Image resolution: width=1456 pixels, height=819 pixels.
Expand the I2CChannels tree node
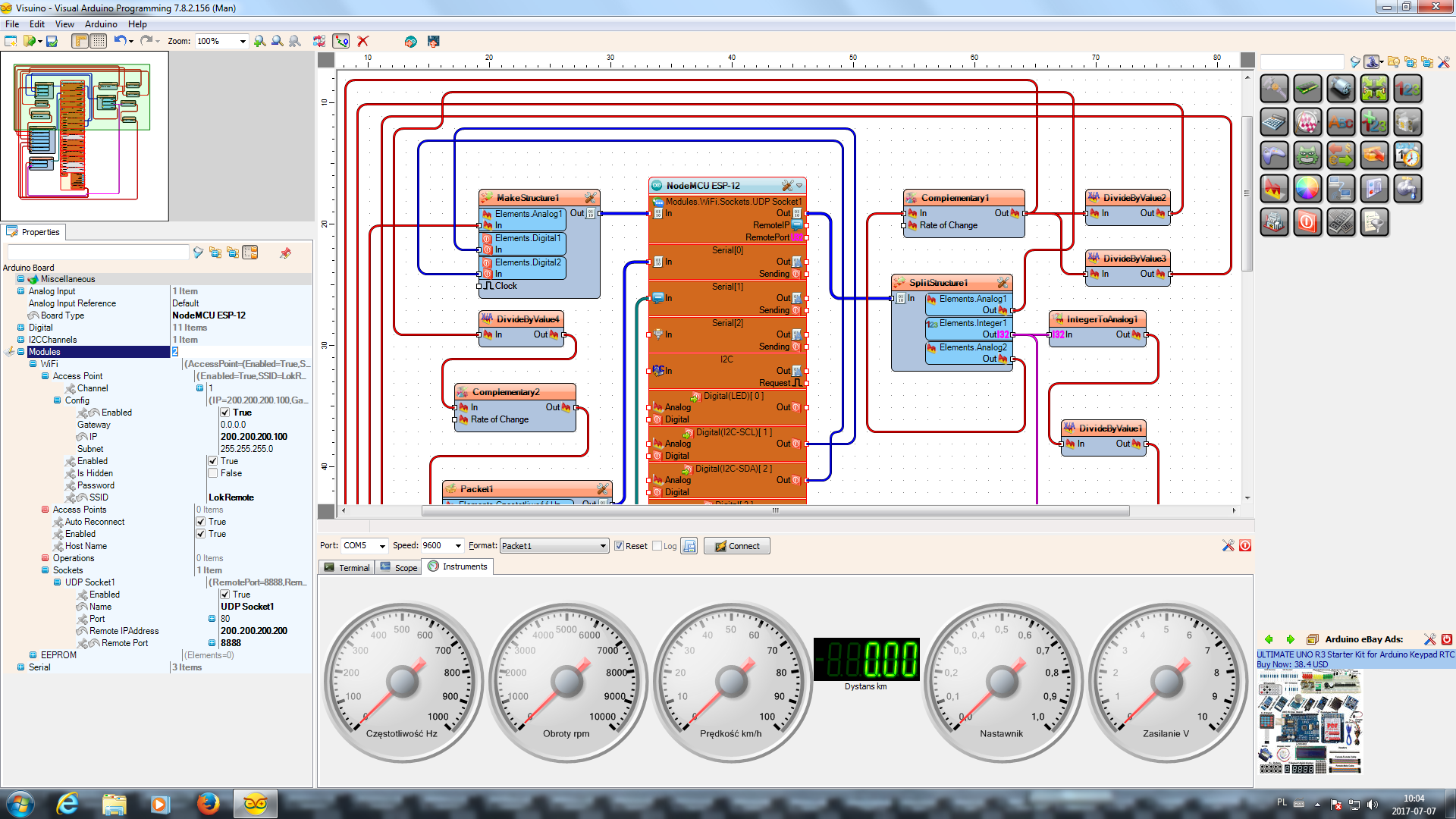point(20,340)
